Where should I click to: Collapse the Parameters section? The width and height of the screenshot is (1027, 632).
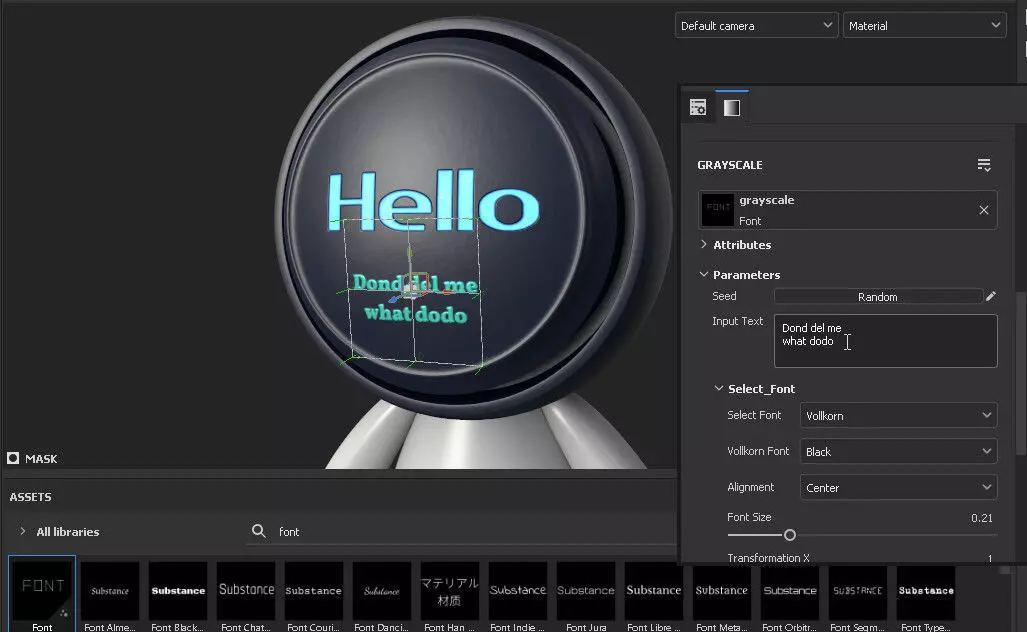tap(704, 274)
